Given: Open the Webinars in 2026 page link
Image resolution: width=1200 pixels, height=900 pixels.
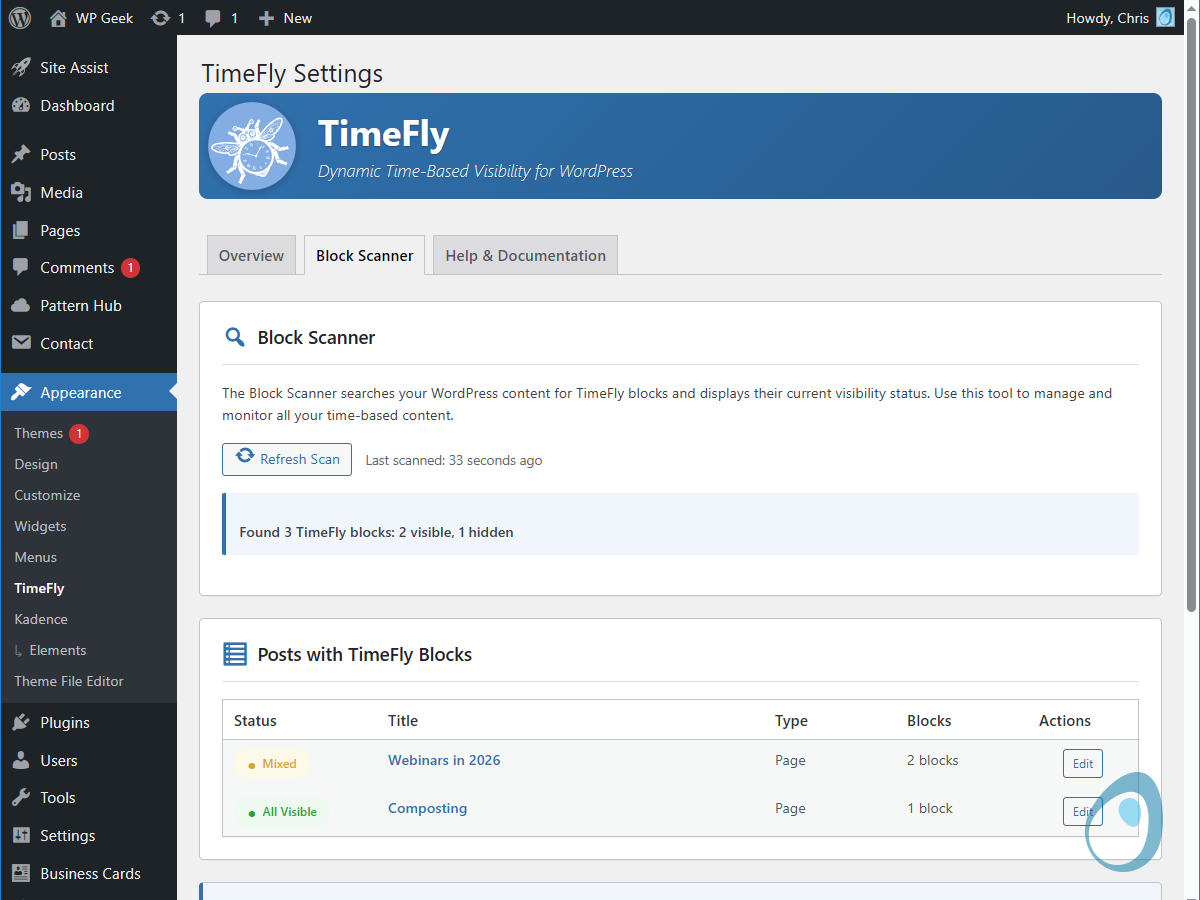Looking at the screenshot, I should point(444,760).
